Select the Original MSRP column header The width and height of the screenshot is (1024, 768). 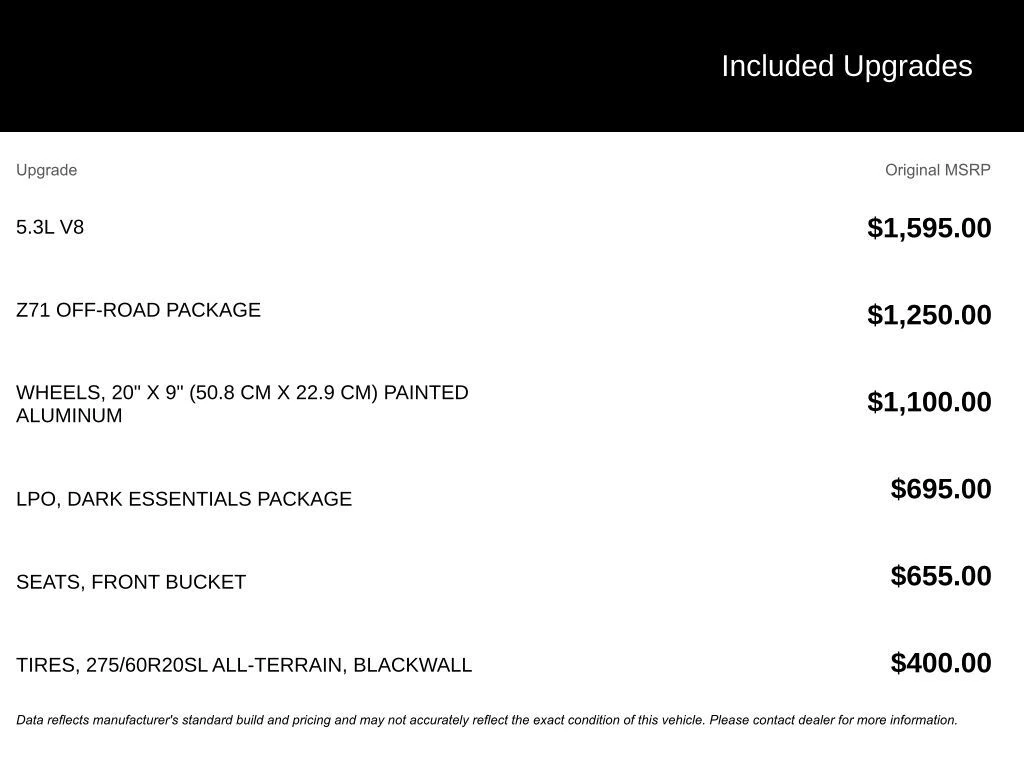click(937, 170)
